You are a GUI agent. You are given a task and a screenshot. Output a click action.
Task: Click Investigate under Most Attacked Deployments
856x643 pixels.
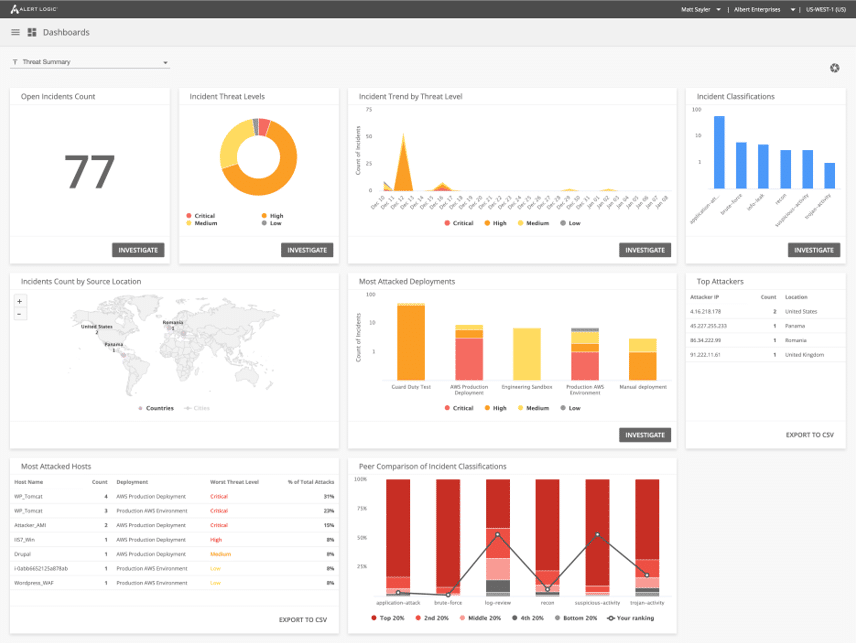[x=645, y=435]
